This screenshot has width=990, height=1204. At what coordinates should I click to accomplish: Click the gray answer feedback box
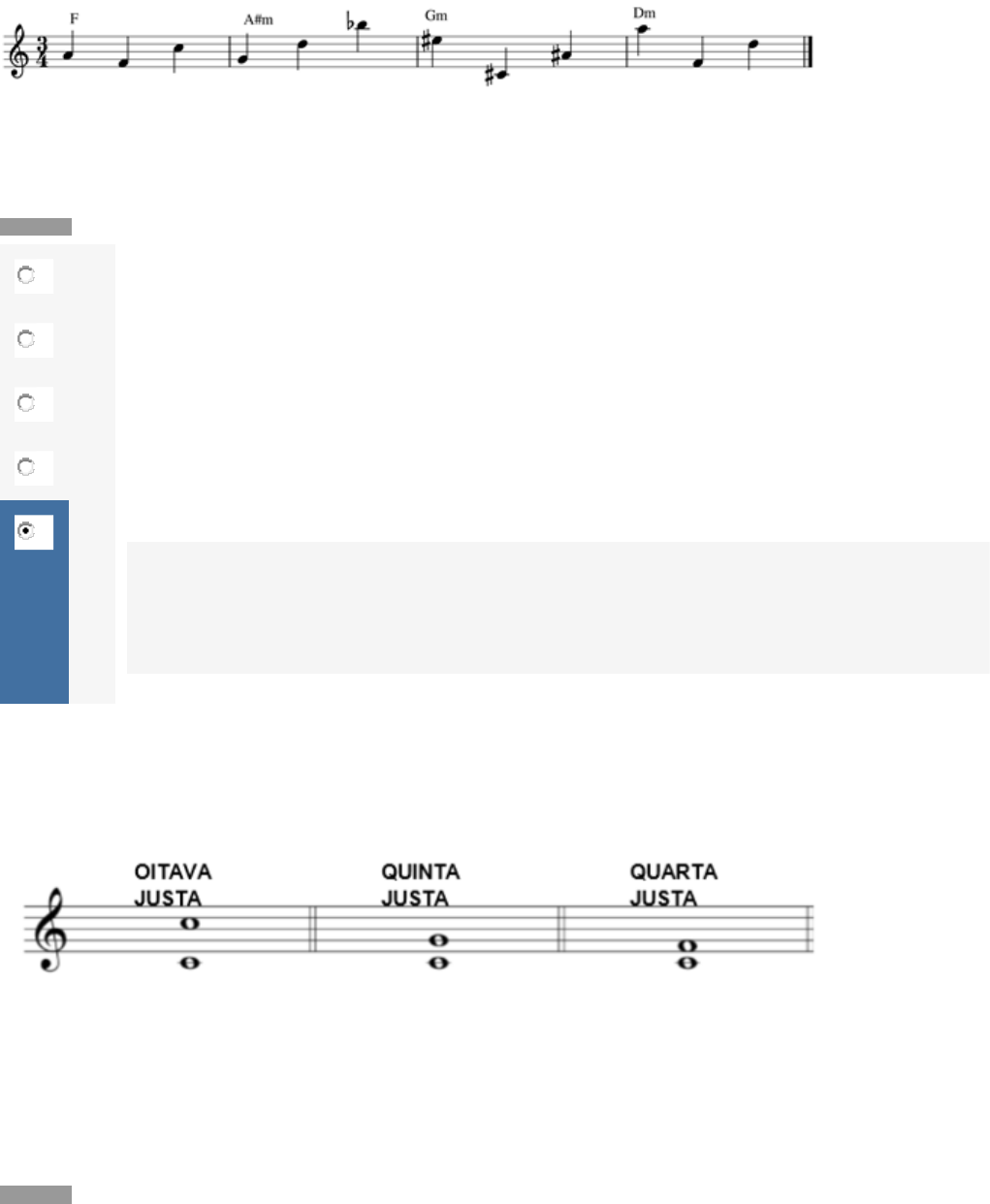[x=558, y=607]
